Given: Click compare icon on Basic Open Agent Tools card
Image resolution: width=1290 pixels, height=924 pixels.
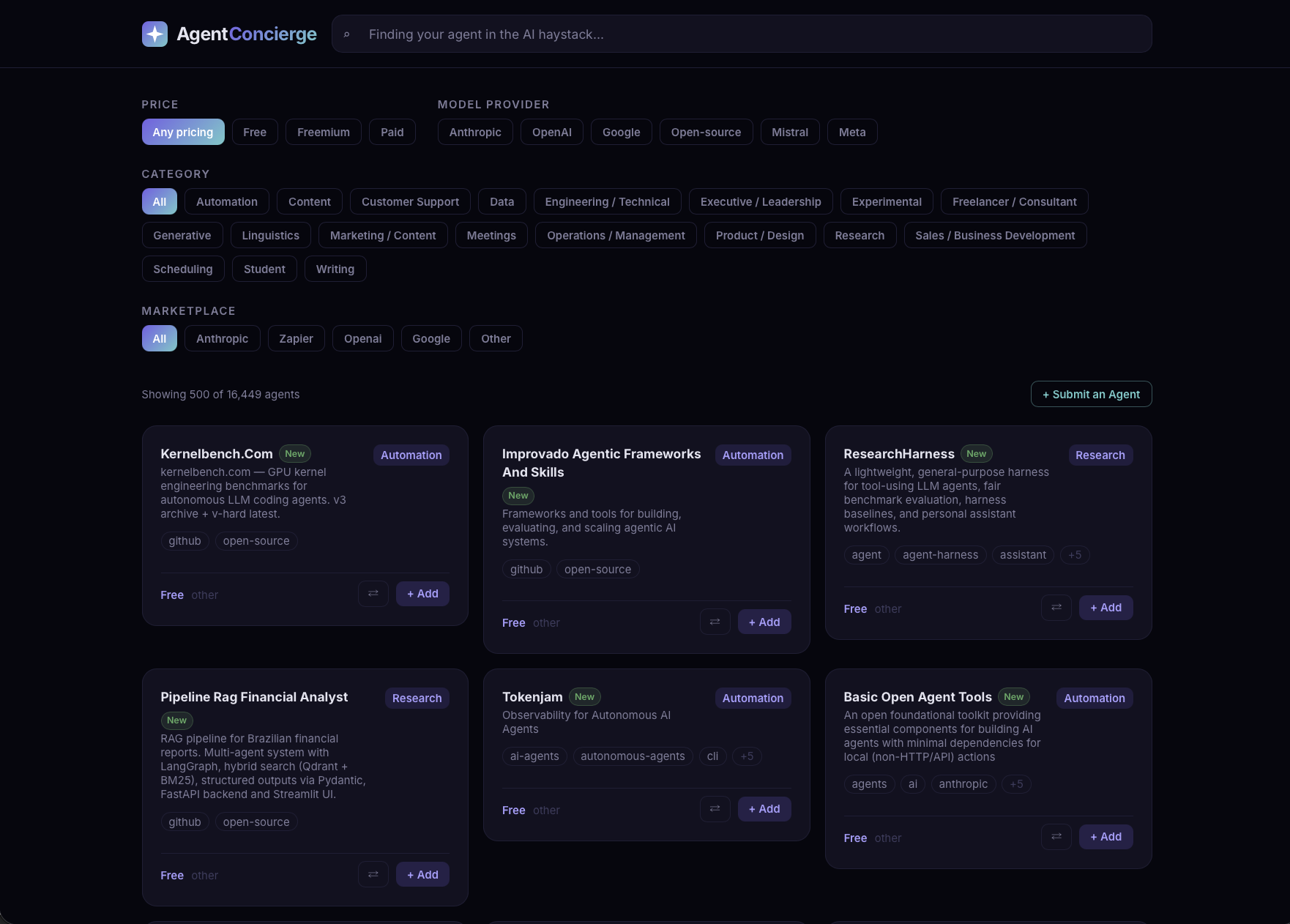Looking at the screenshot, I should (x=1056, y=837).
